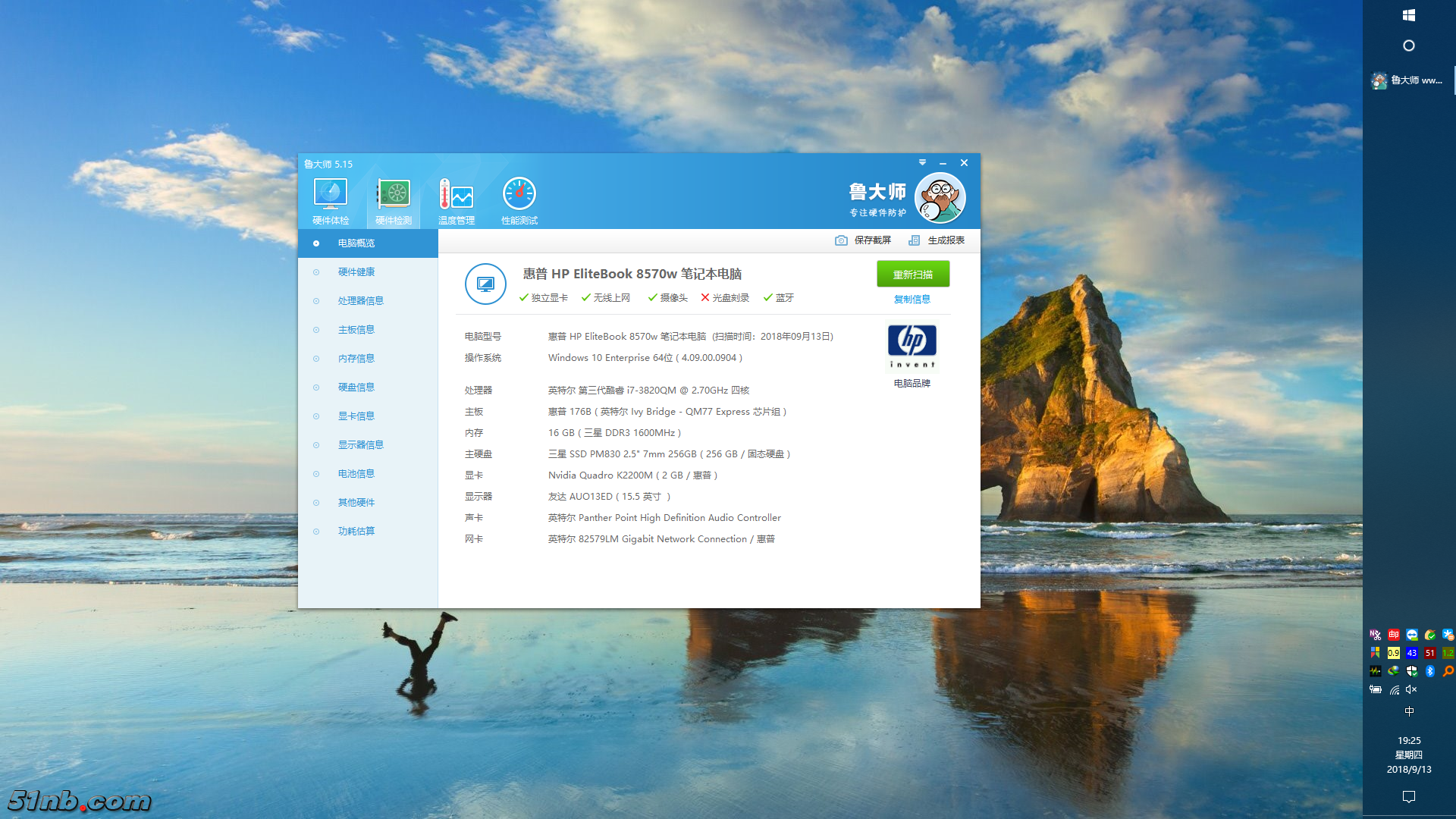1456x819 pixels.
Task: Open the 硬件体检 hardware checkup icon
Action: [331, 201]
